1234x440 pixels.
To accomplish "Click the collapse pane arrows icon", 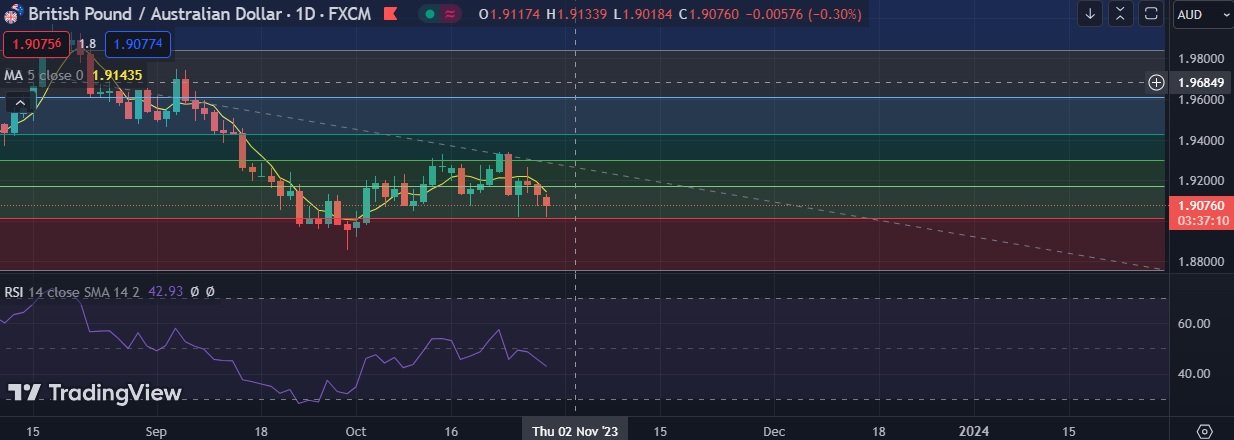I will 1121,14.
